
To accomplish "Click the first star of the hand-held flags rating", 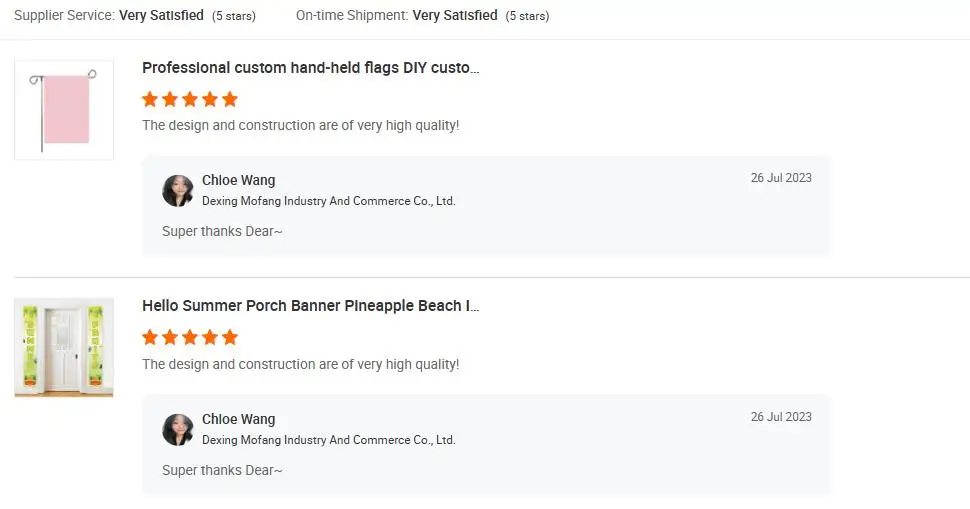I will pos(150,99).
